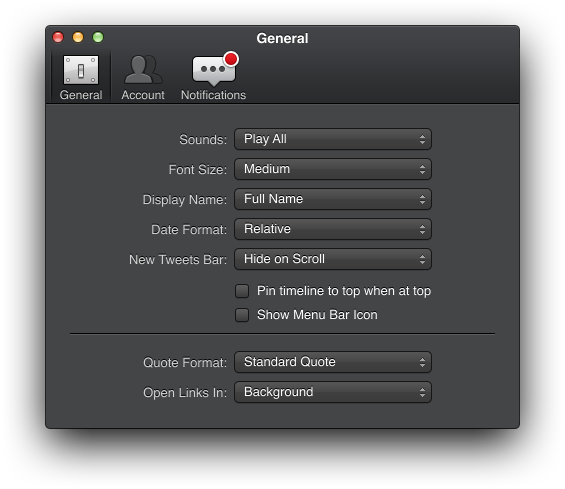Click the yellow minimize window button
This screenshot has height=489, width=565.
pyautogui.click(x=78, y=37)
